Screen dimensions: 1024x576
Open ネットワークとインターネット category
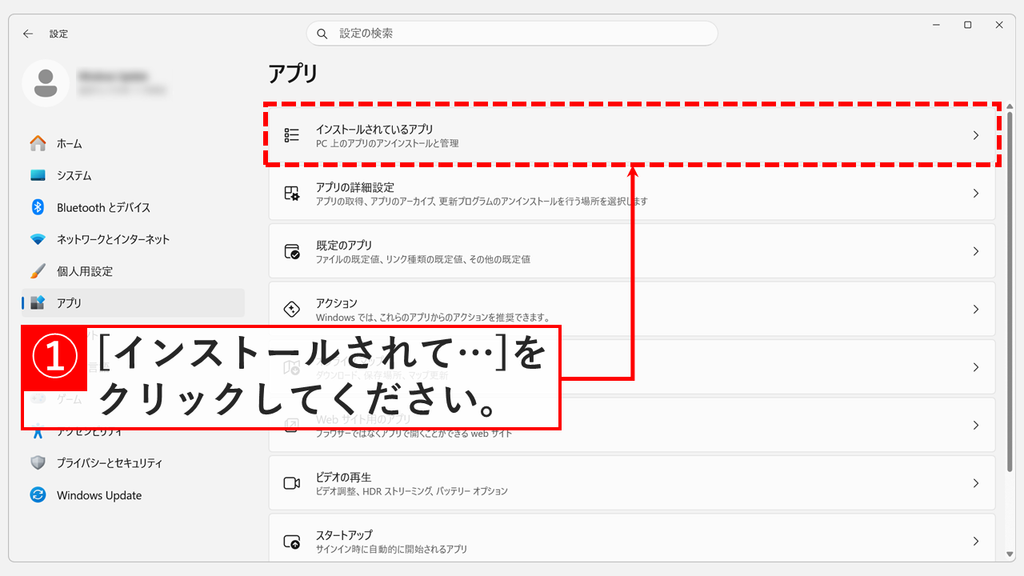pyautogui.click(x=133, y=239)
